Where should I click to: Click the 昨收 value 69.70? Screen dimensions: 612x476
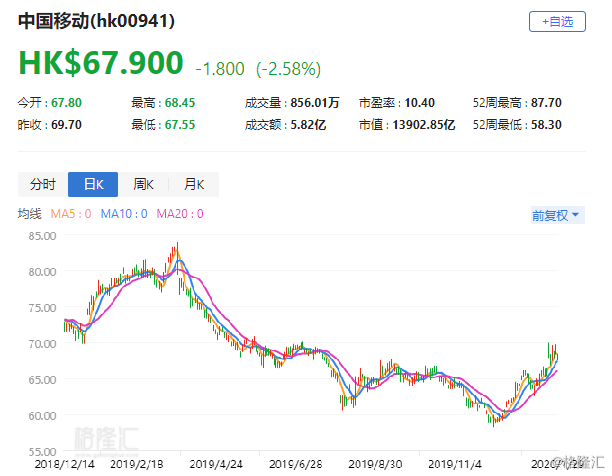coord(66,125)
